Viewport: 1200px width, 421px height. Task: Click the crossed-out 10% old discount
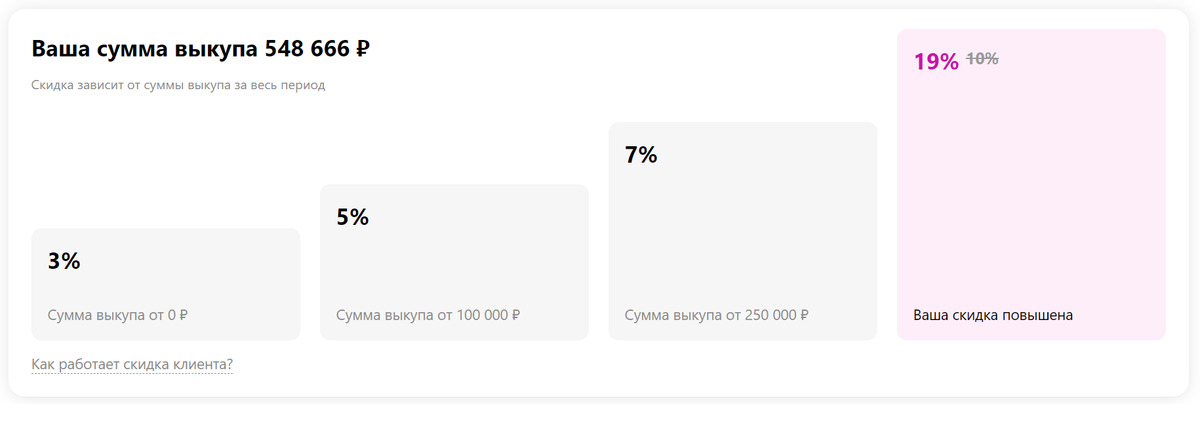(982, 59)
